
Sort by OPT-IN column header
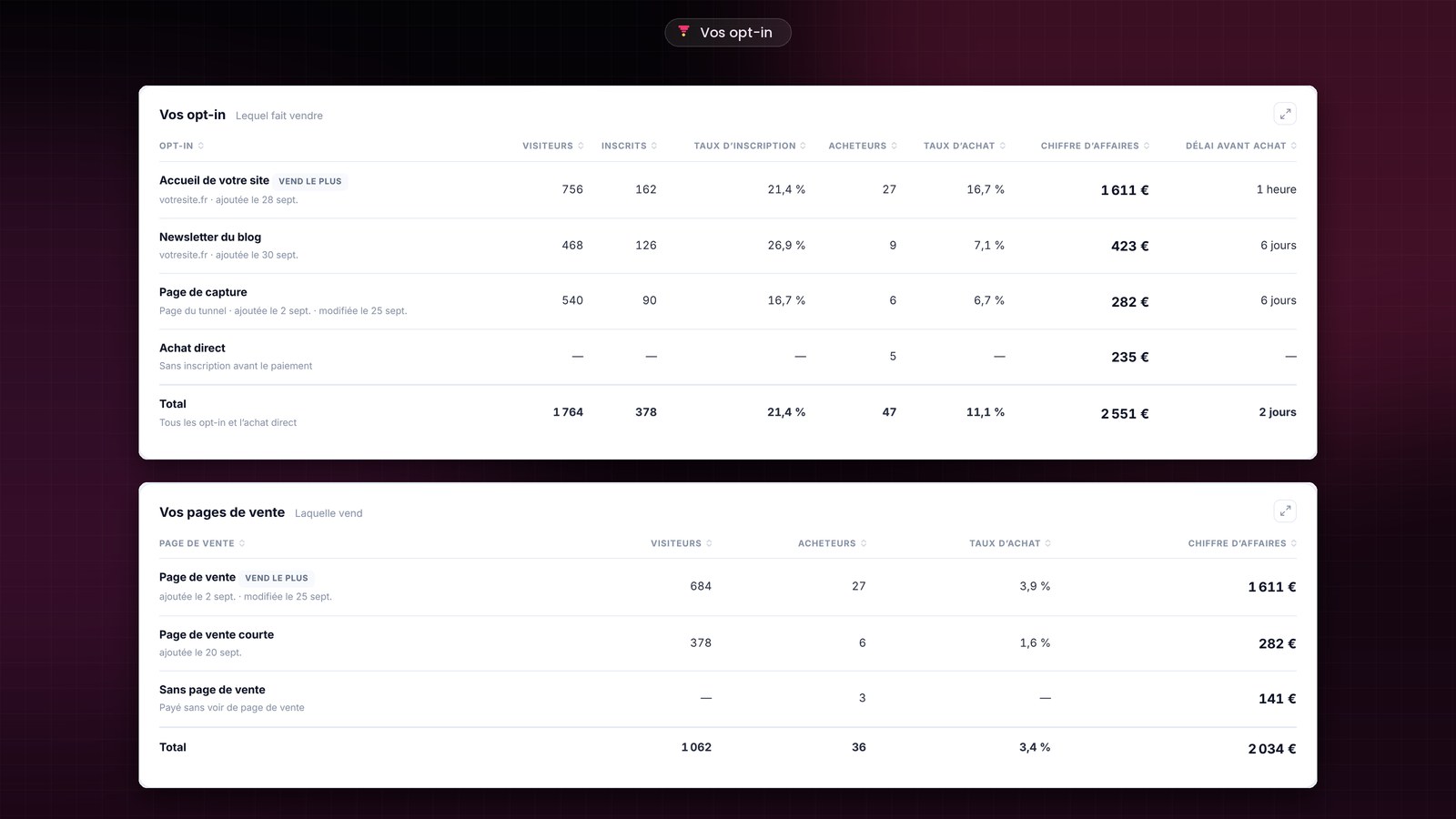click(181, 146)
